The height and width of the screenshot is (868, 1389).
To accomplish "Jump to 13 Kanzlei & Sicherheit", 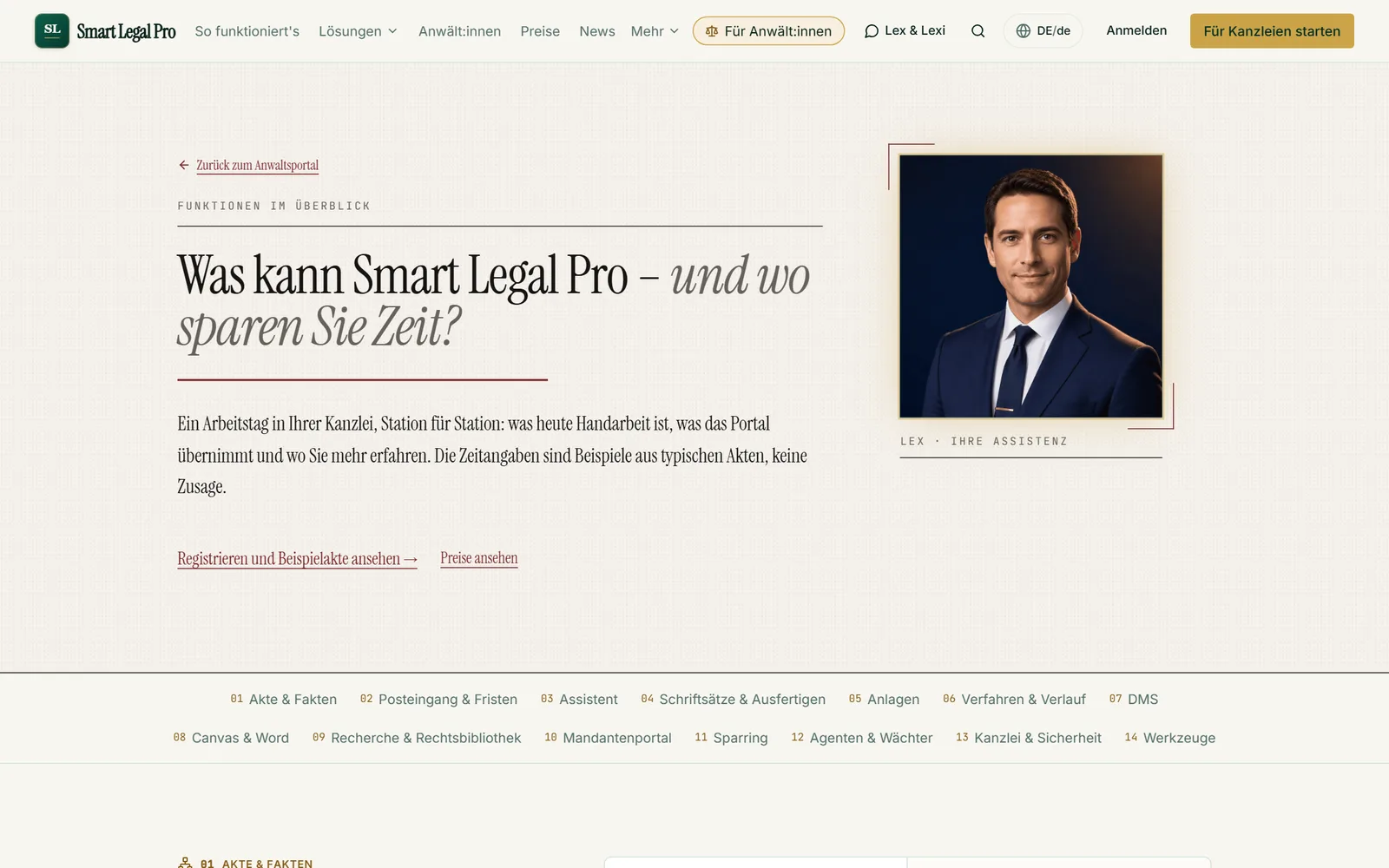I will pyautogui.click(x=1028, y=738).
